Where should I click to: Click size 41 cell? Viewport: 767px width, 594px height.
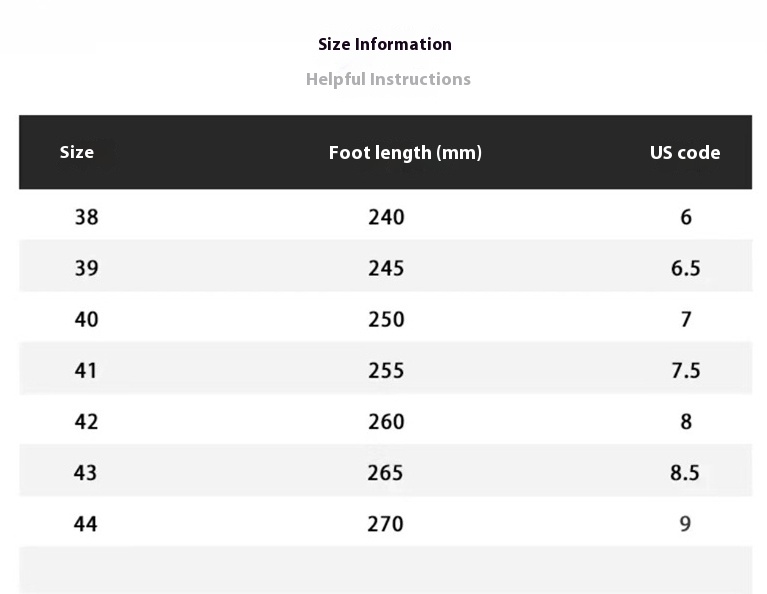[x=86, y=370]
